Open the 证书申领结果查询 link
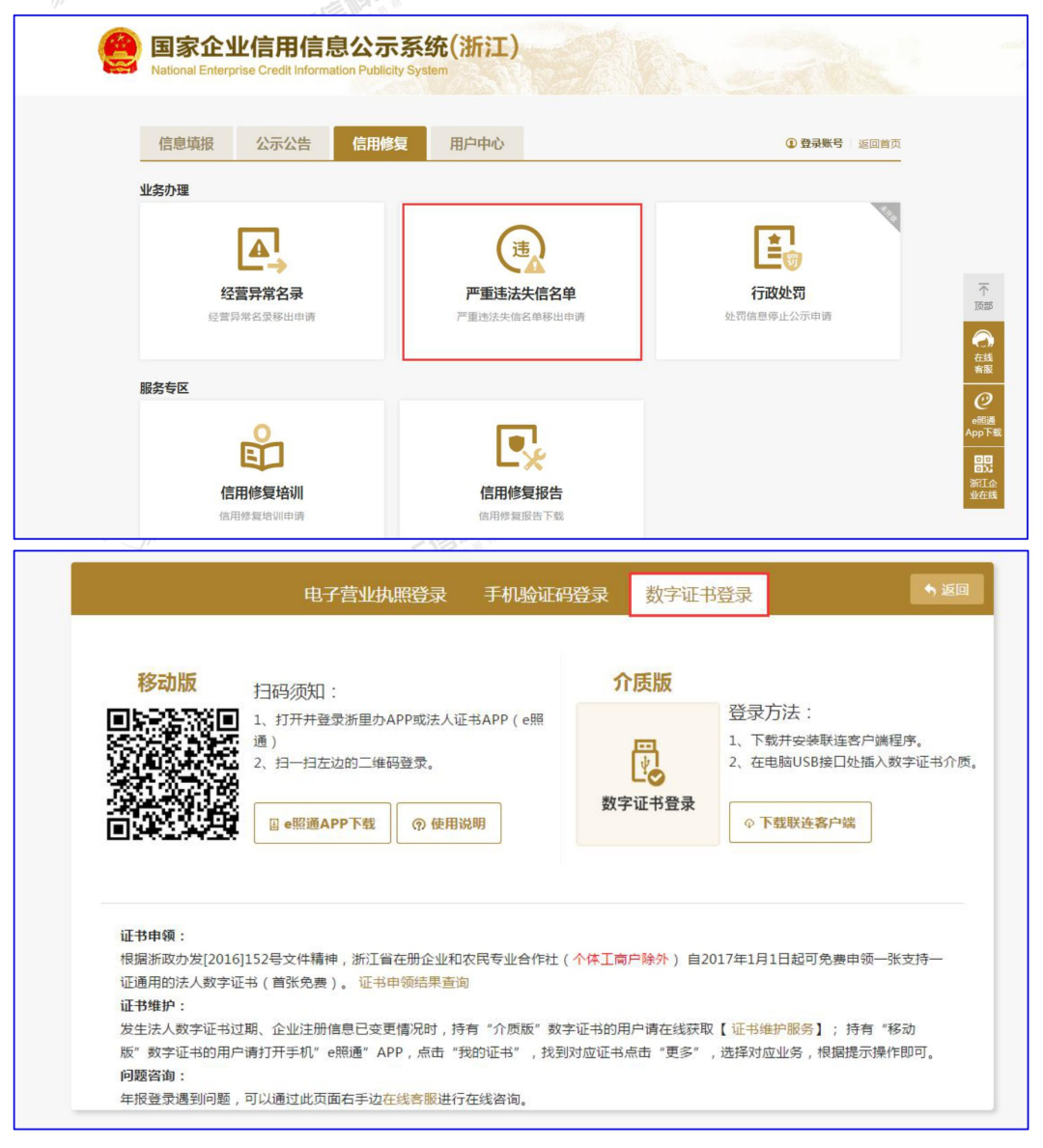This screenshot has height=1148, width=1043. 413,983
